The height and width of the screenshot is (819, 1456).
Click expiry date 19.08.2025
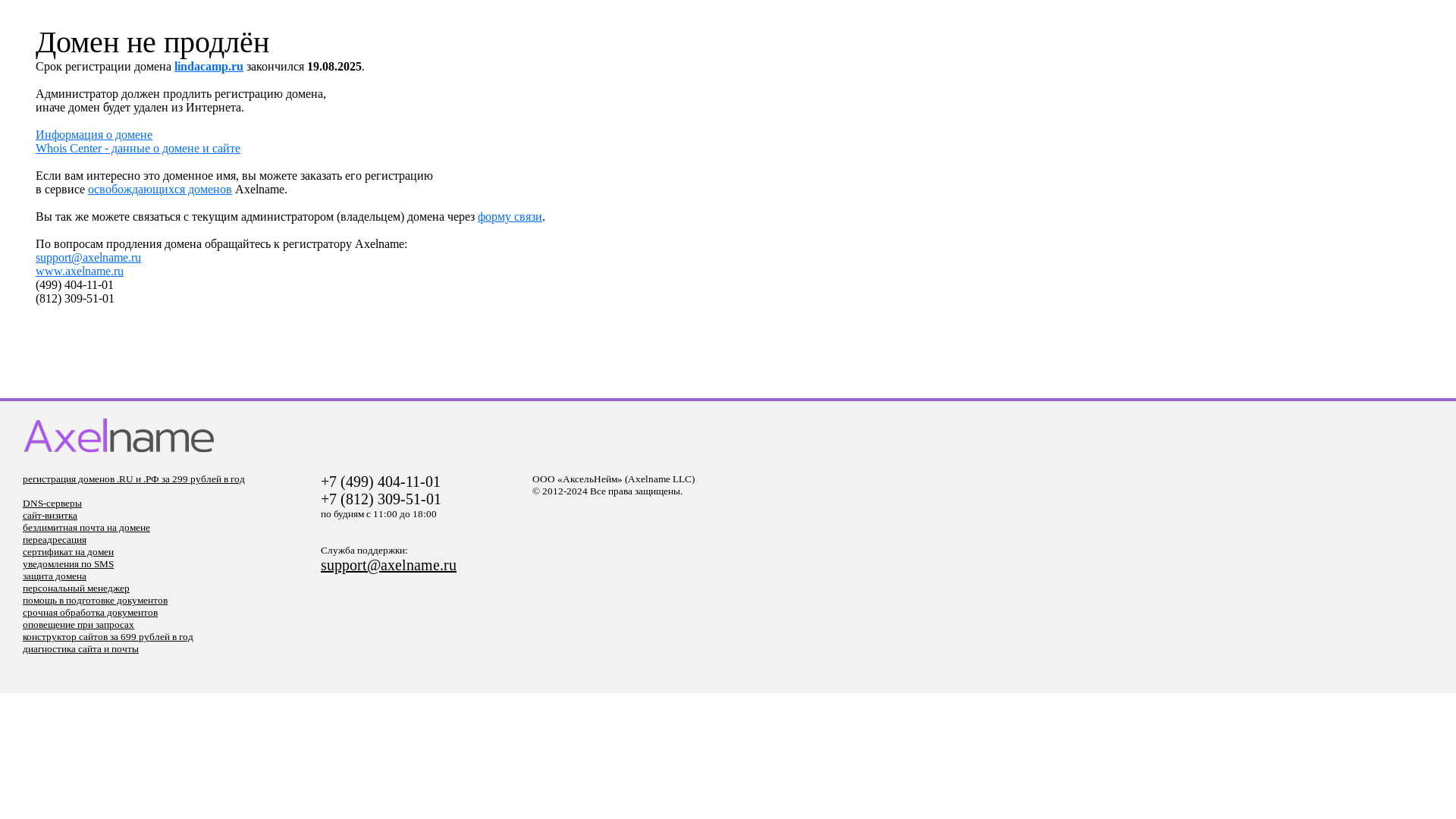point(334,67)
